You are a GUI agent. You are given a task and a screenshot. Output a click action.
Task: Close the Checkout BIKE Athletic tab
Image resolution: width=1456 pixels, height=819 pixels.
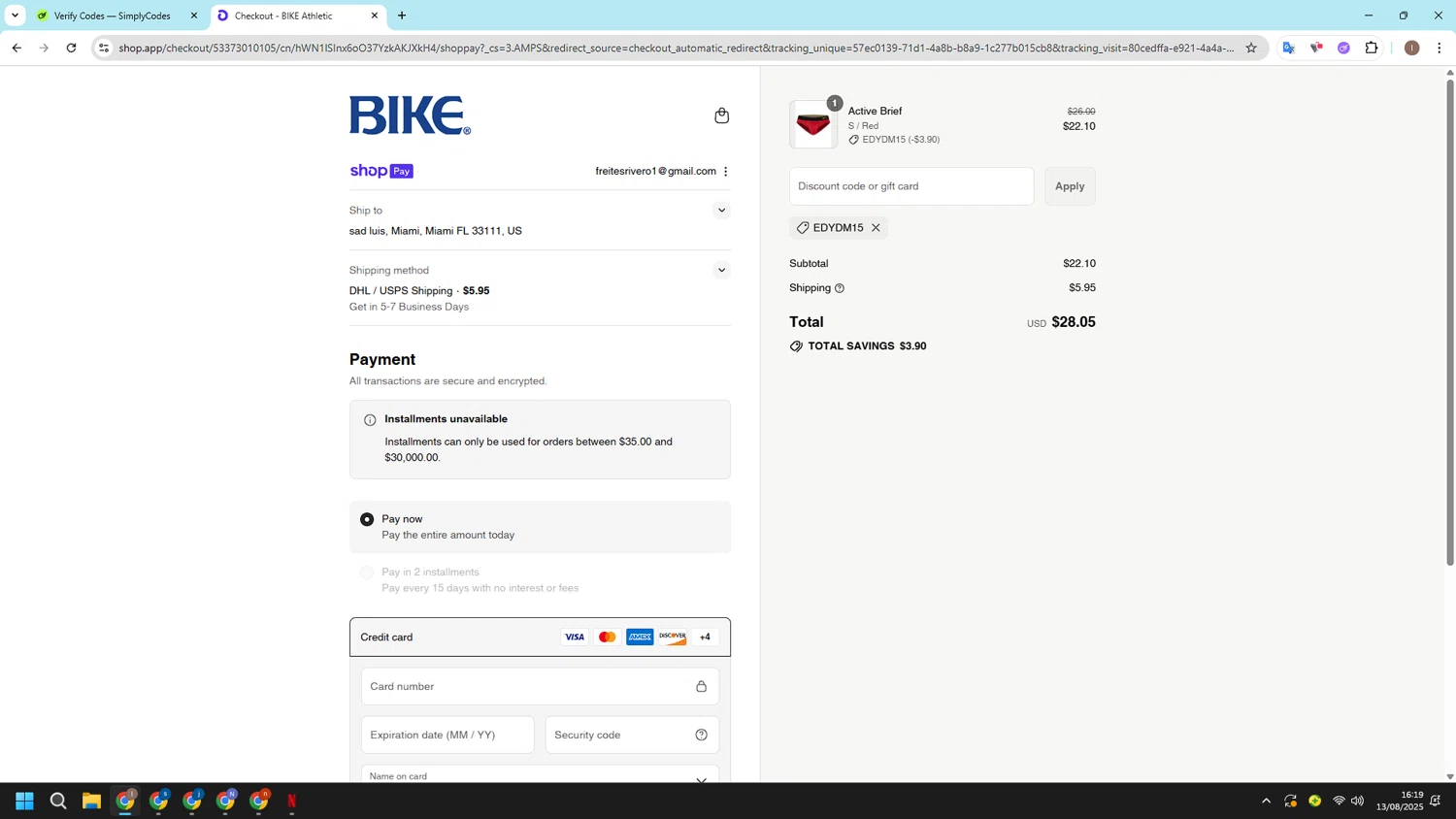[375, 16]
